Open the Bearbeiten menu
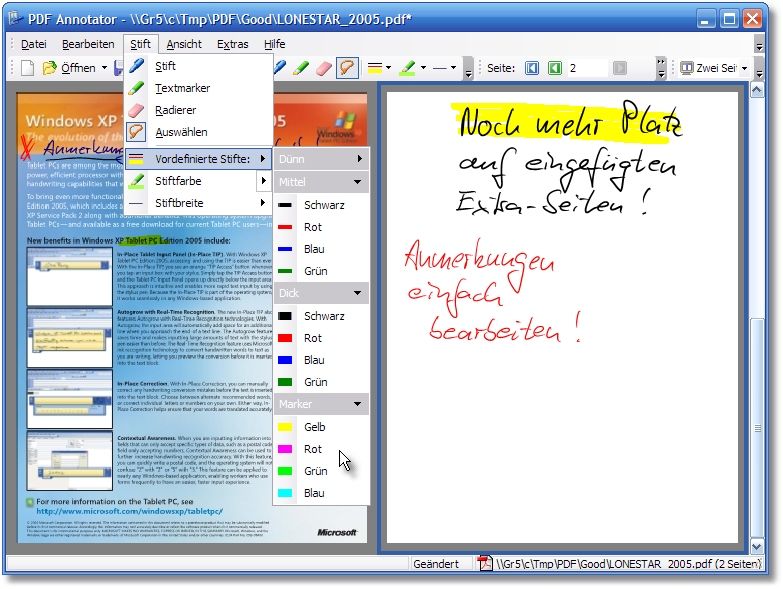This screenshot has height=589, width=783. coord(88,44)
